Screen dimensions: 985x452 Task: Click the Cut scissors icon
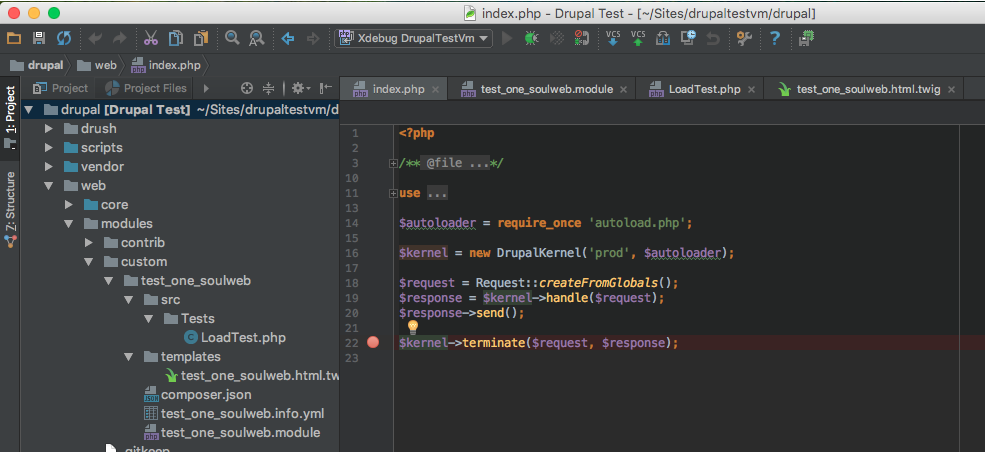[151, 39]
